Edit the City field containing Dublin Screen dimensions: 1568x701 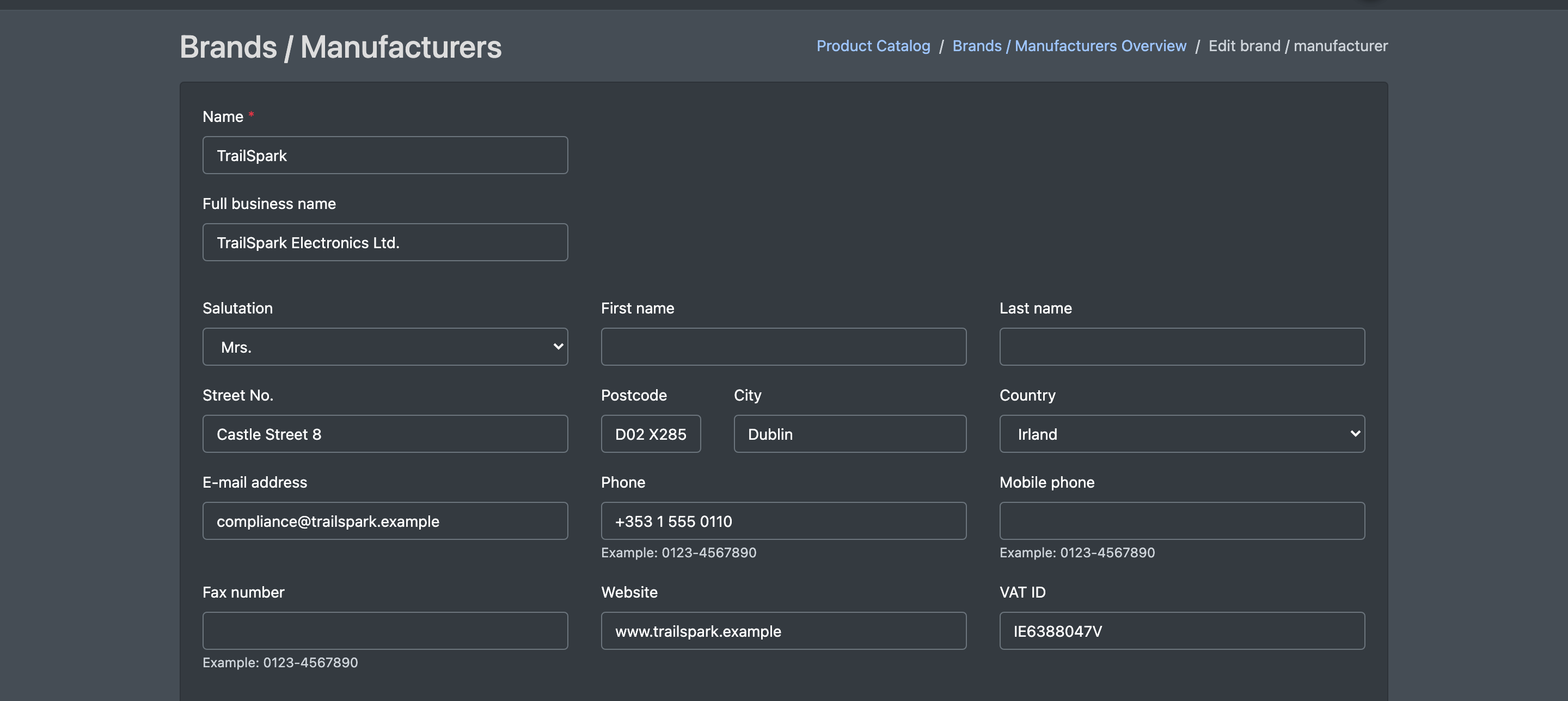(850, 434)
